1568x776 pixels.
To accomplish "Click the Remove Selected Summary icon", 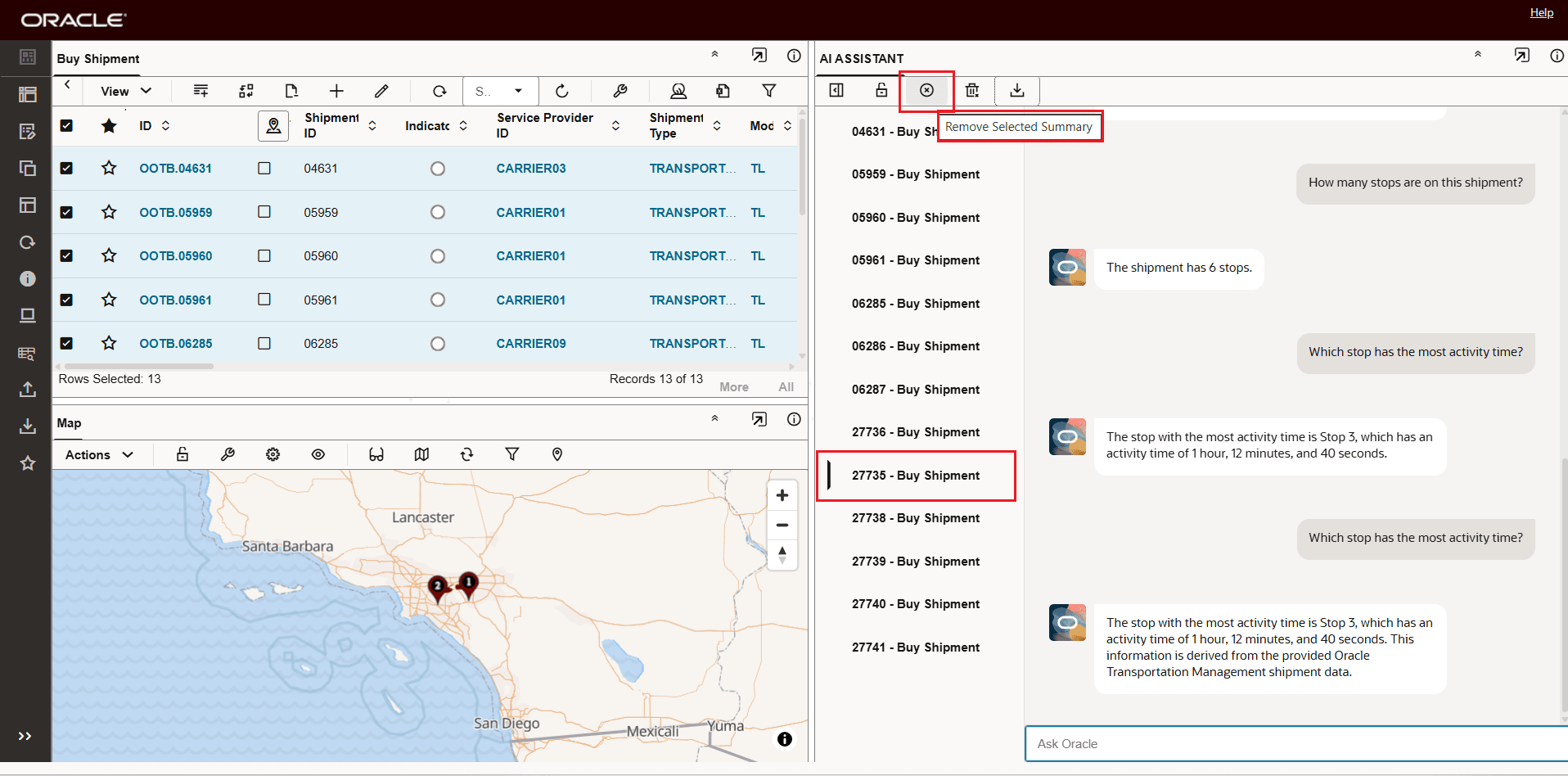I will point(926,90).
